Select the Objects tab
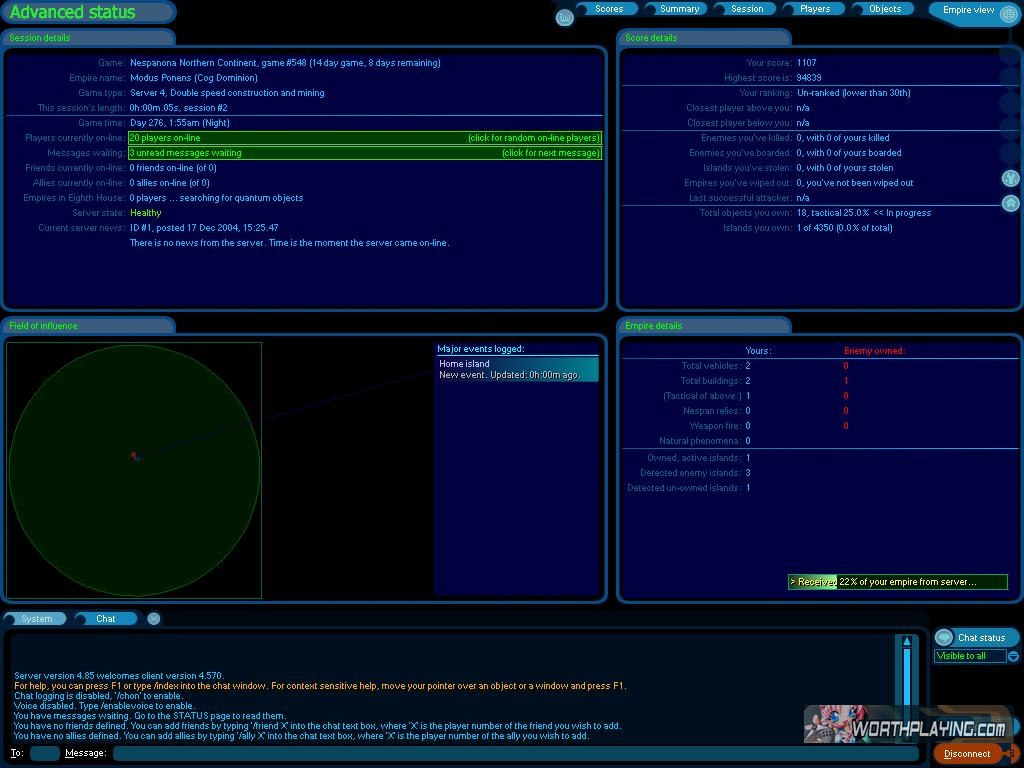The height and width of the screenshot is (768, 1024). tap(885, 9)
